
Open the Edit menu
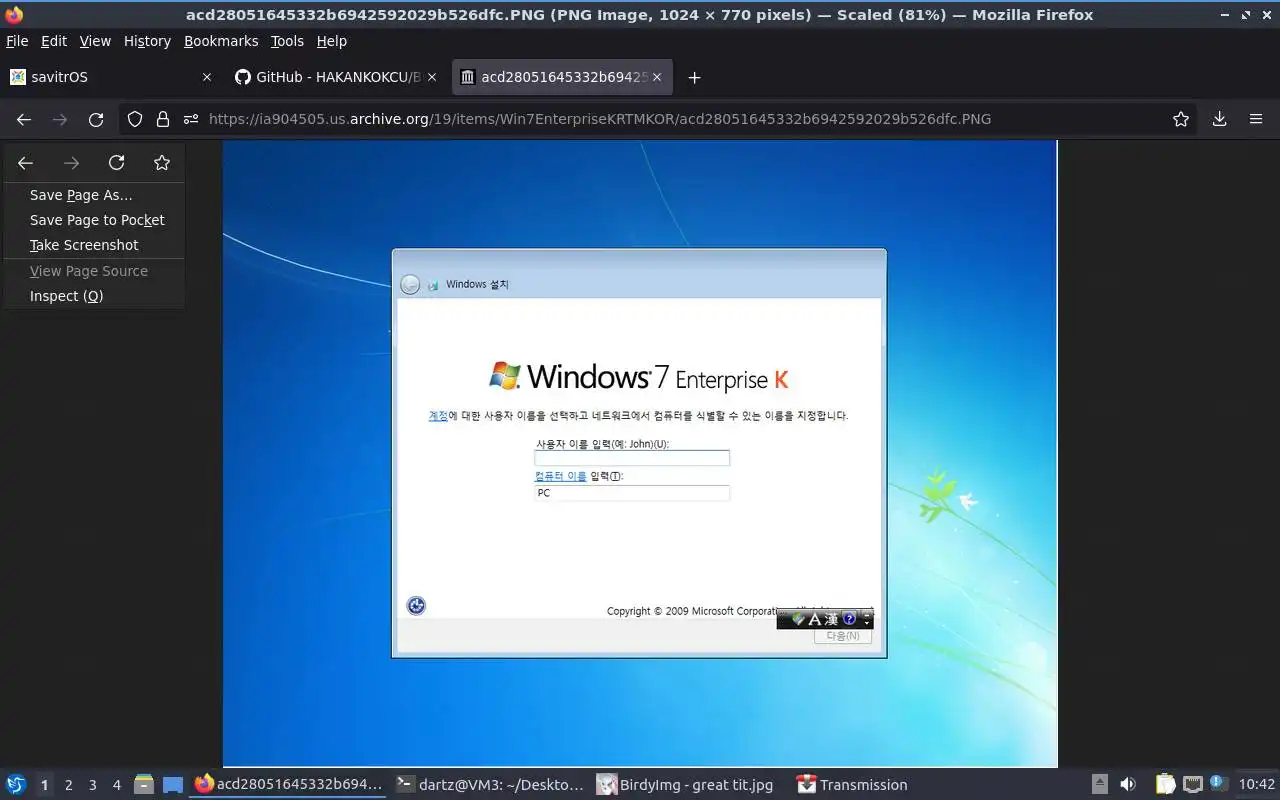tap(54, 41)
